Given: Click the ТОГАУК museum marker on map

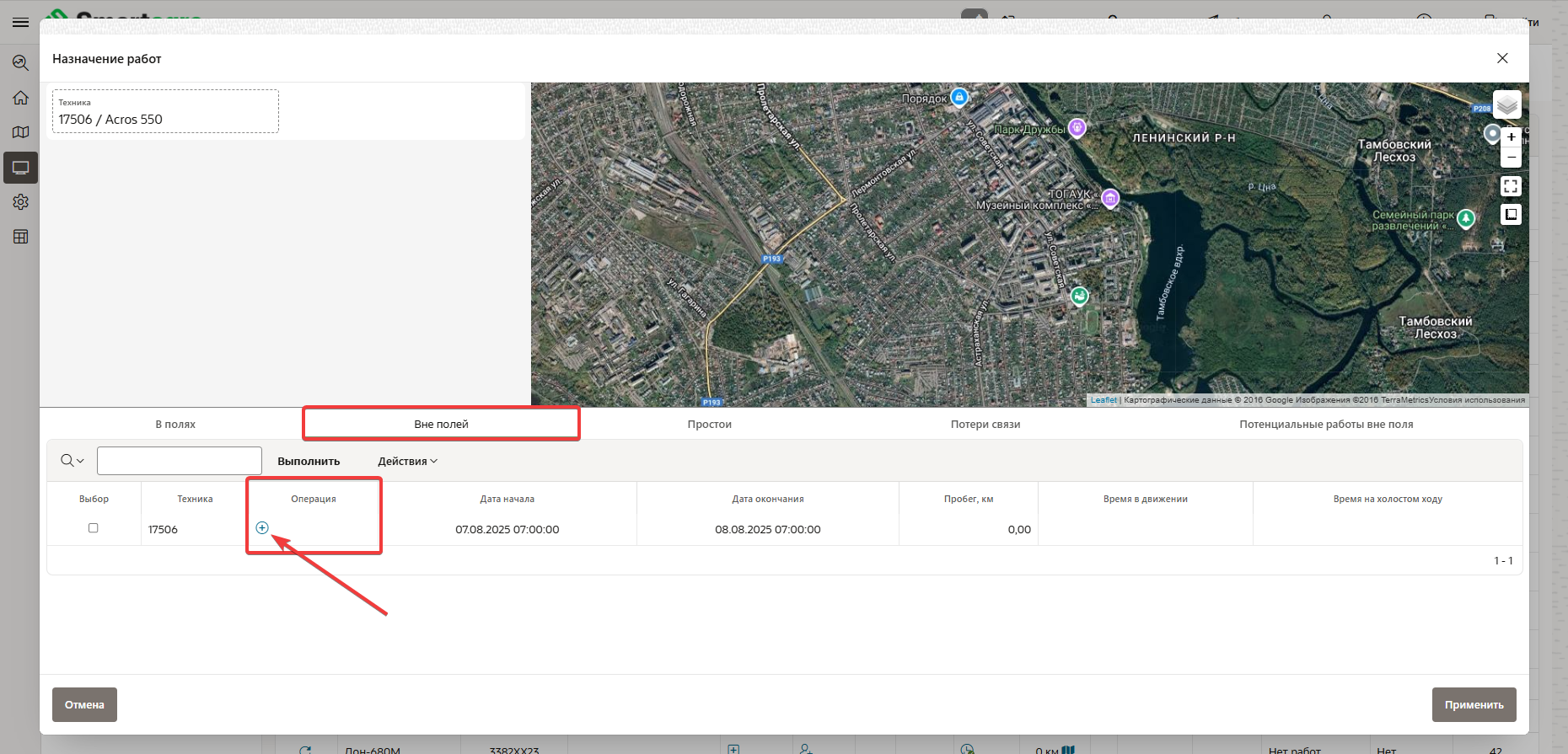Looking at the screenshot, I should pos(1110,199).
